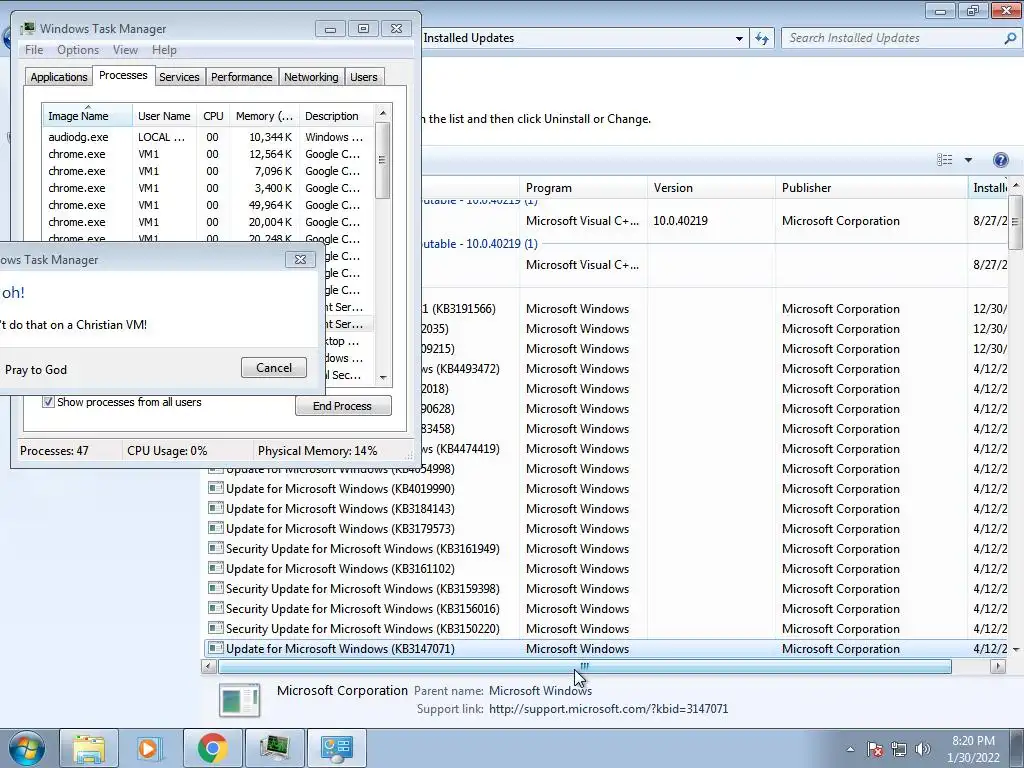1024x768 pixels.
Task: Click the icon of KB3159398 security update
Action: pyautogui.click(x=216, y=588)
